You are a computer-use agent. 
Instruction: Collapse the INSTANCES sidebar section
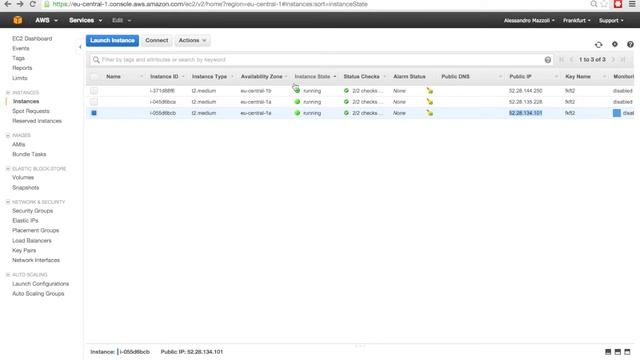coord(8,93)
